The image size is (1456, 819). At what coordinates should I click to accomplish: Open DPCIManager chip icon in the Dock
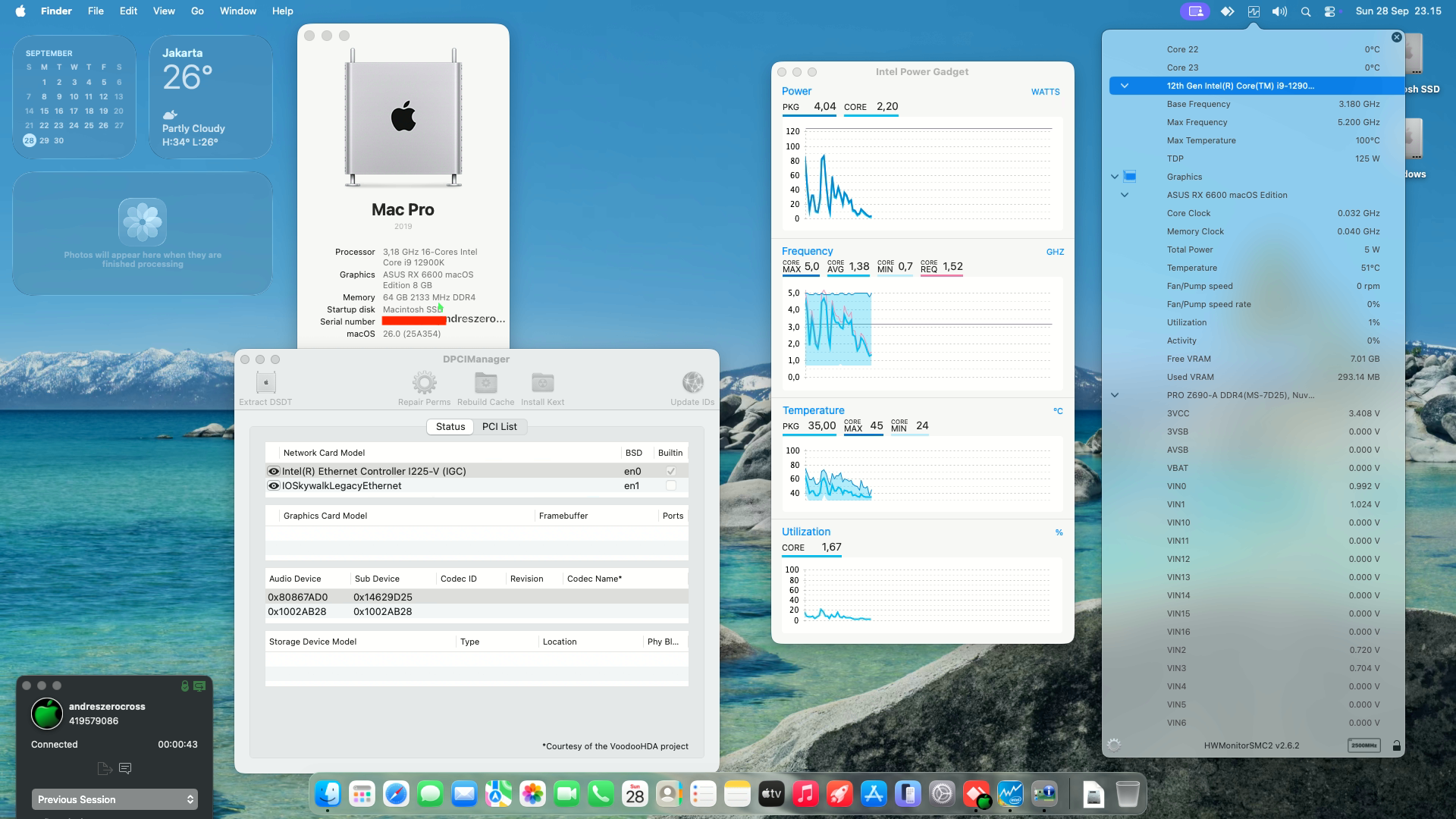point(1044,794)
